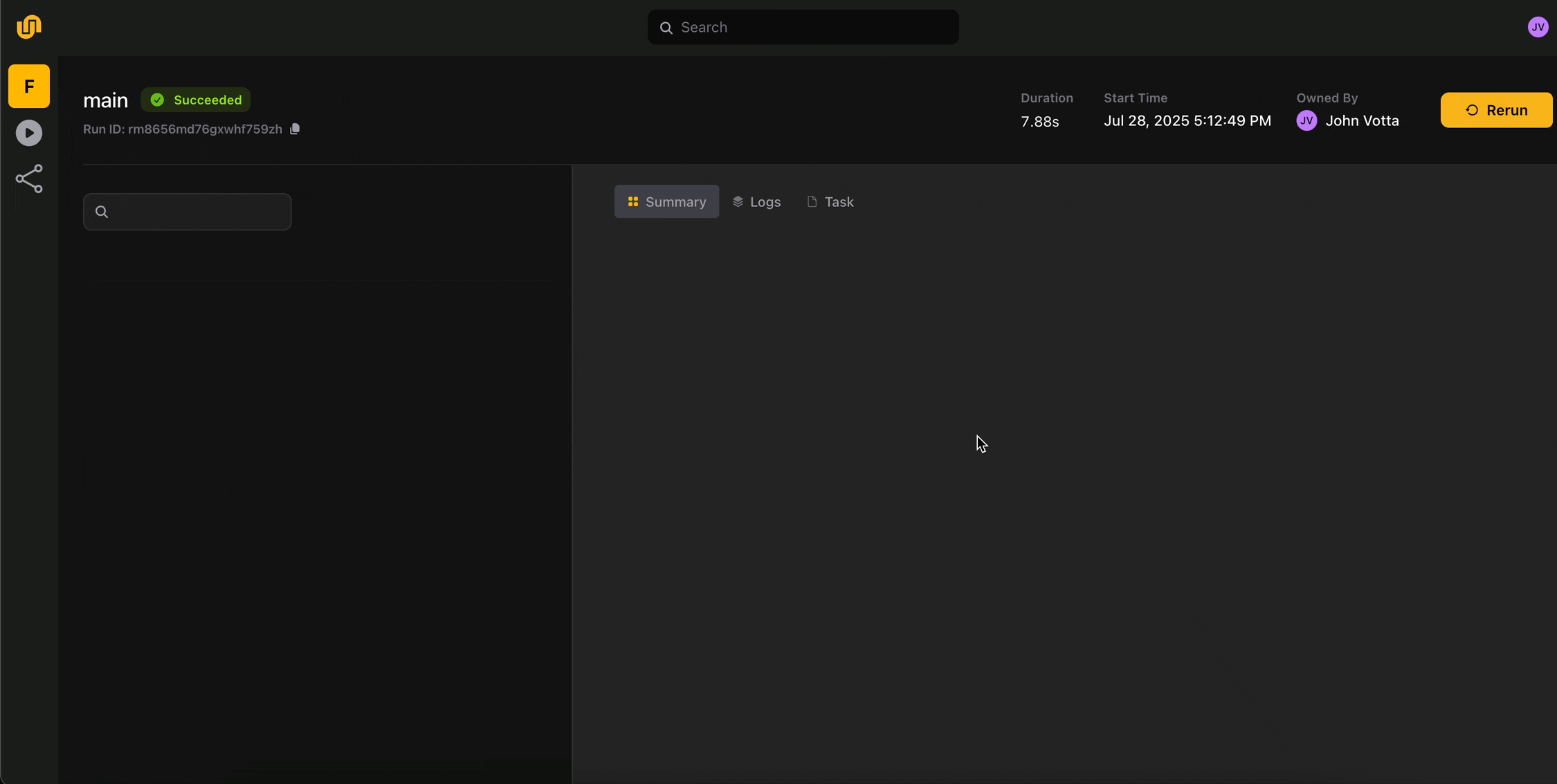Open the JV user avatar menu top-right
This screenshot has height=784, width=1557.
1538,27
